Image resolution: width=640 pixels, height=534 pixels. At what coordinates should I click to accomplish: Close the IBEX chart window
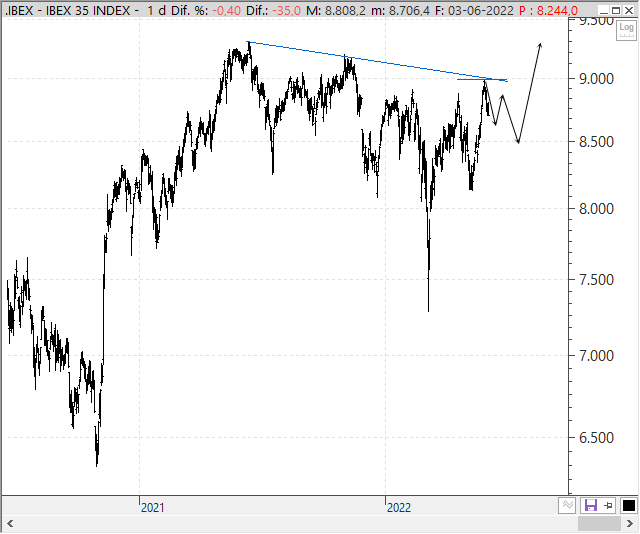click(x=629, y=10)
